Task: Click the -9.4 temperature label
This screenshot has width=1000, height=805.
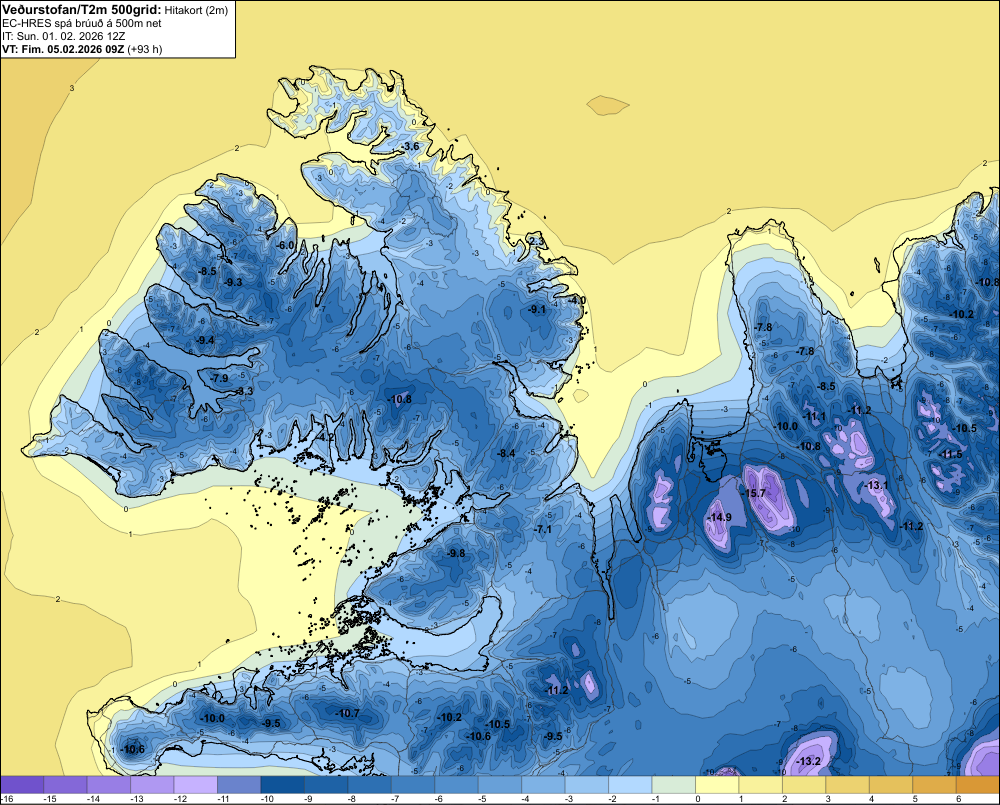Action: pos(205,341)
